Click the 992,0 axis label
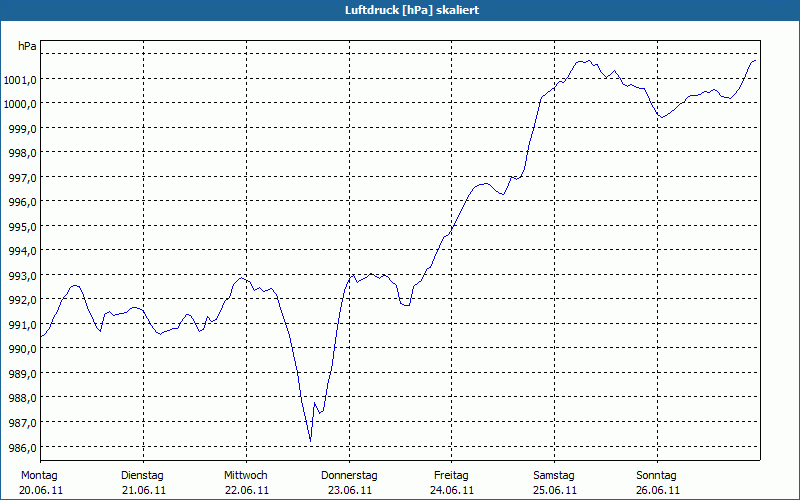Viewport: 800px width, 500px height. click(x=22, y=300)
